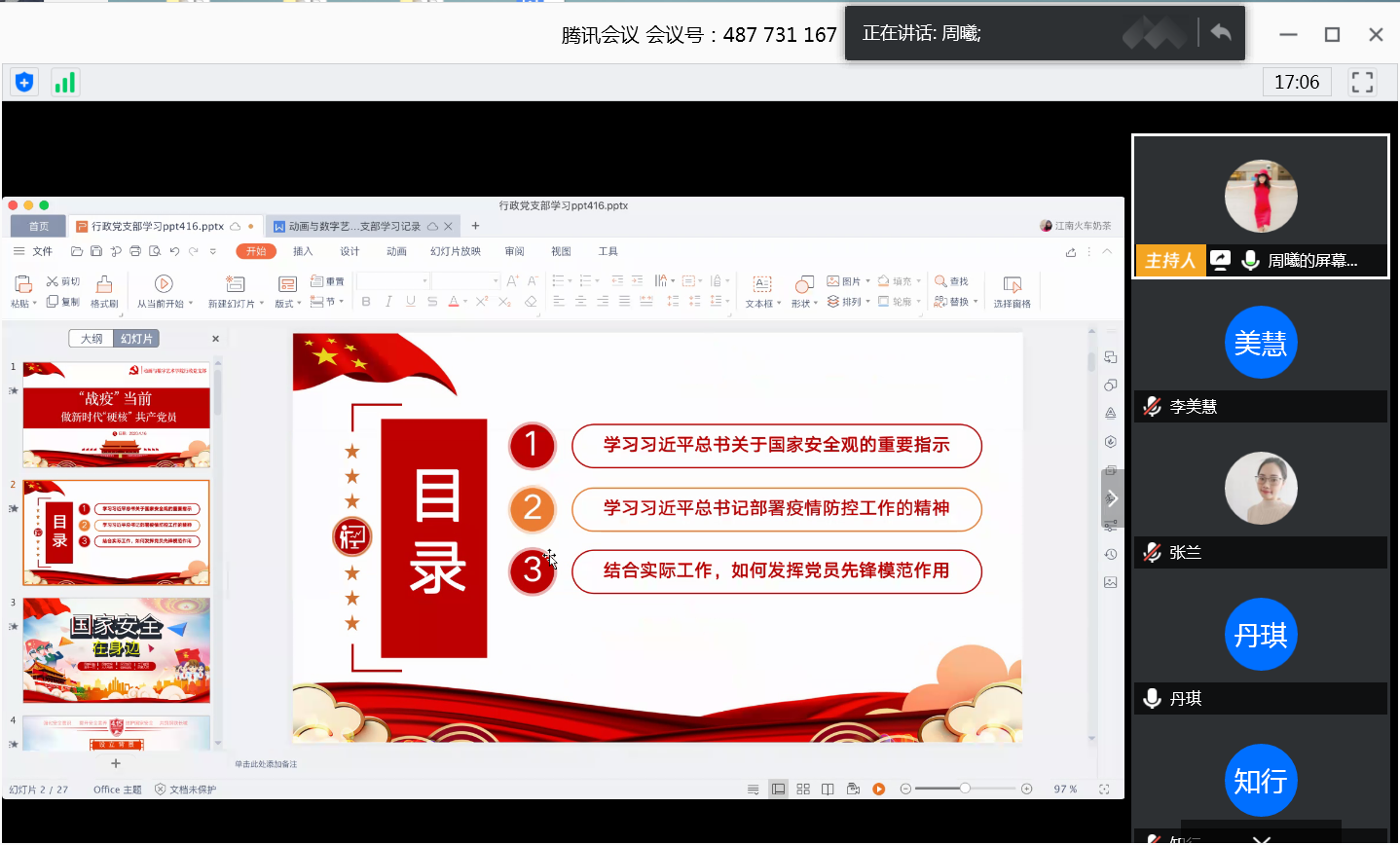The width and height of the screenshot is (1400, 845).
Task: Open the Insert (插入) ribbon tab
Action: 303,251
